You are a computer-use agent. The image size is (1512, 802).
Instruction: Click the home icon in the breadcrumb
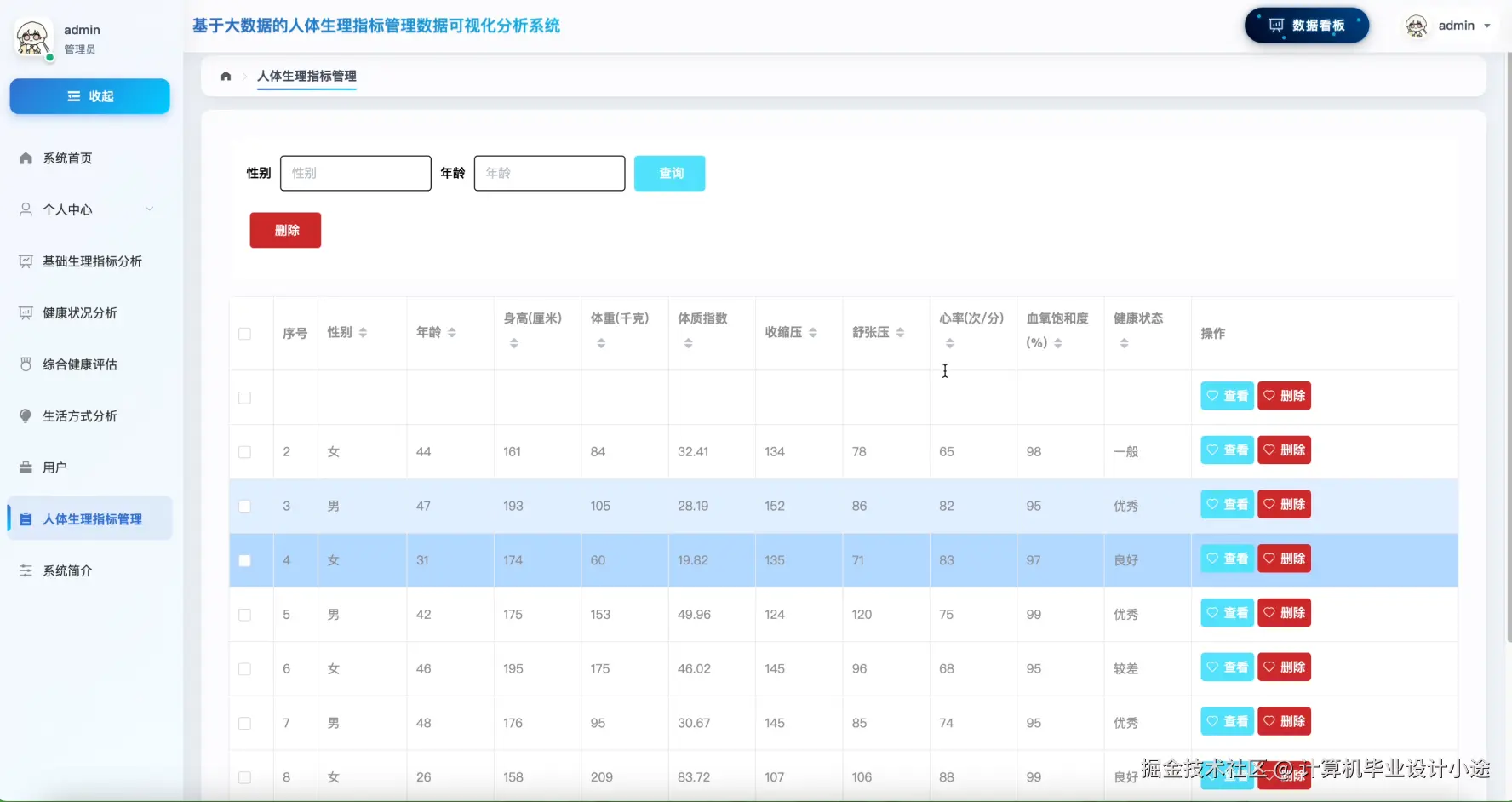(x=226, y=76)
